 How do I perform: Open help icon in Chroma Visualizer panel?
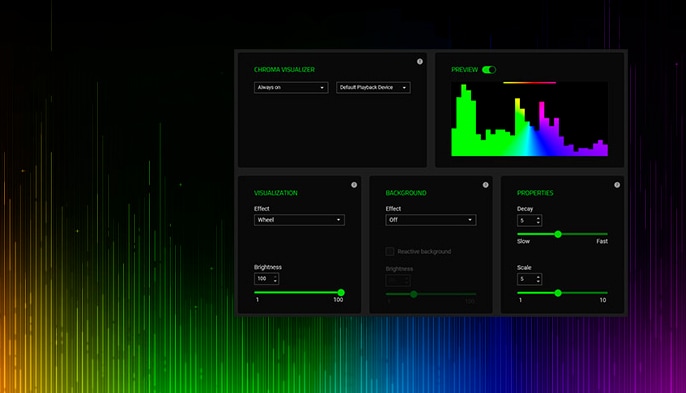(420, 62)
